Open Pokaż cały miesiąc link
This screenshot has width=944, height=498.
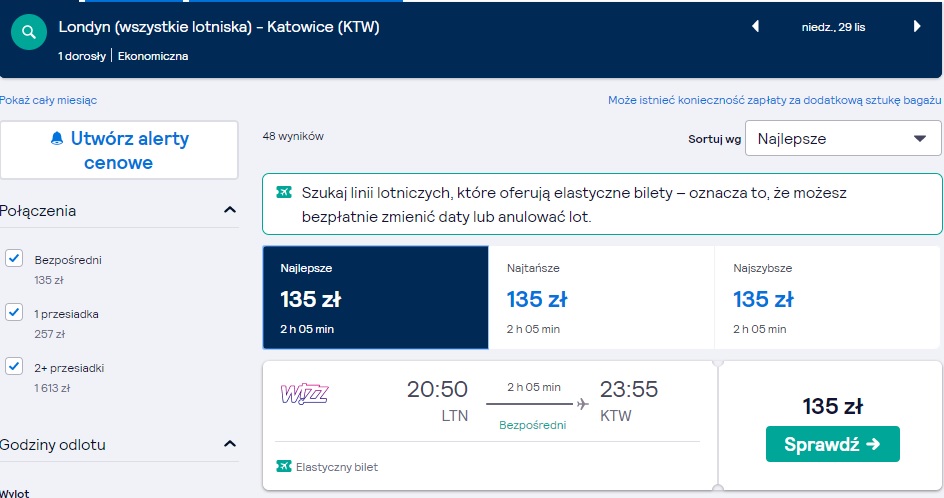point(48,100)
